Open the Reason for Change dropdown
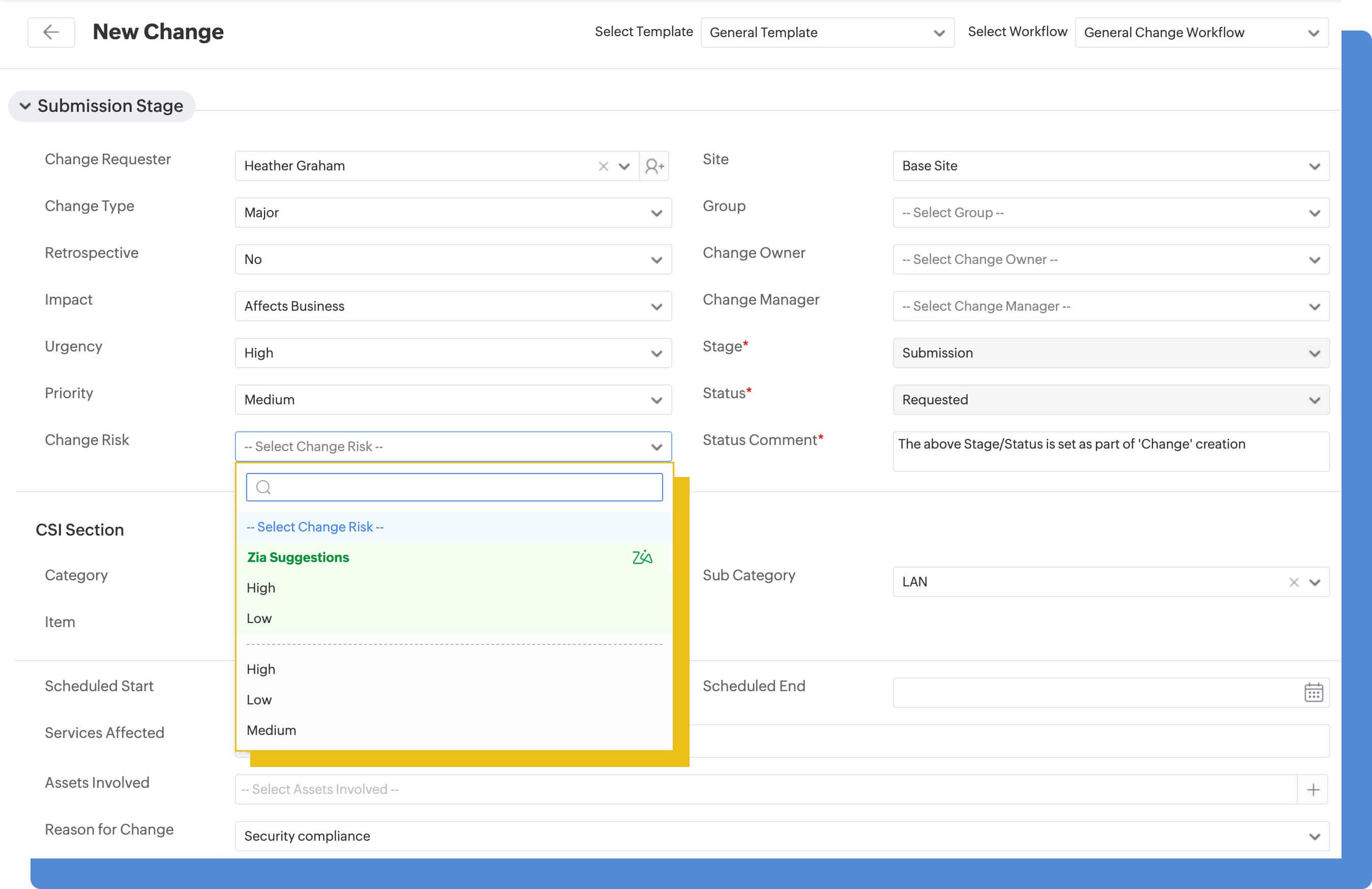This screenshot has width=1372, height=889. [x=782, y=836]
